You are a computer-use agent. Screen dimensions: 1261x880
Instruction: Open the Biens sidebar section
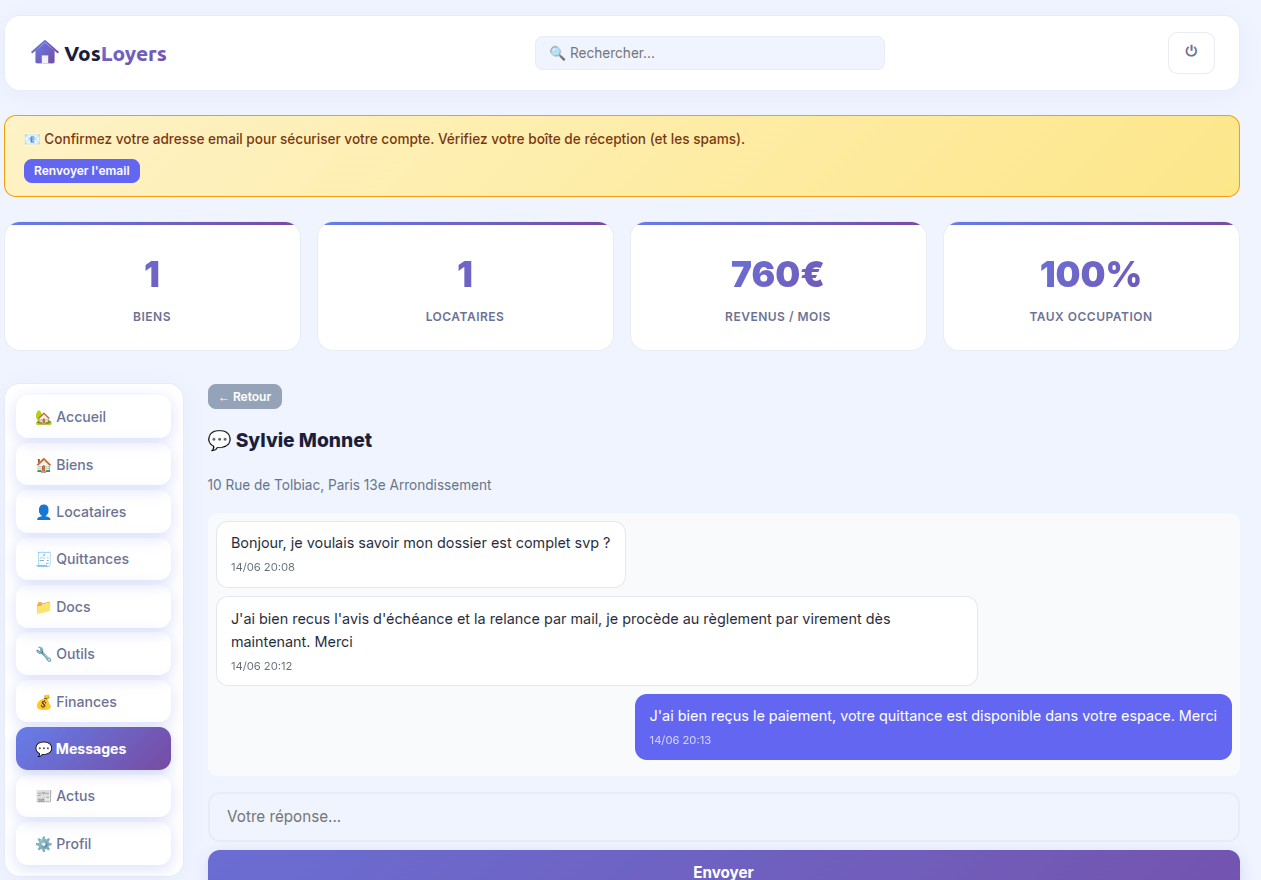point(93,465)
